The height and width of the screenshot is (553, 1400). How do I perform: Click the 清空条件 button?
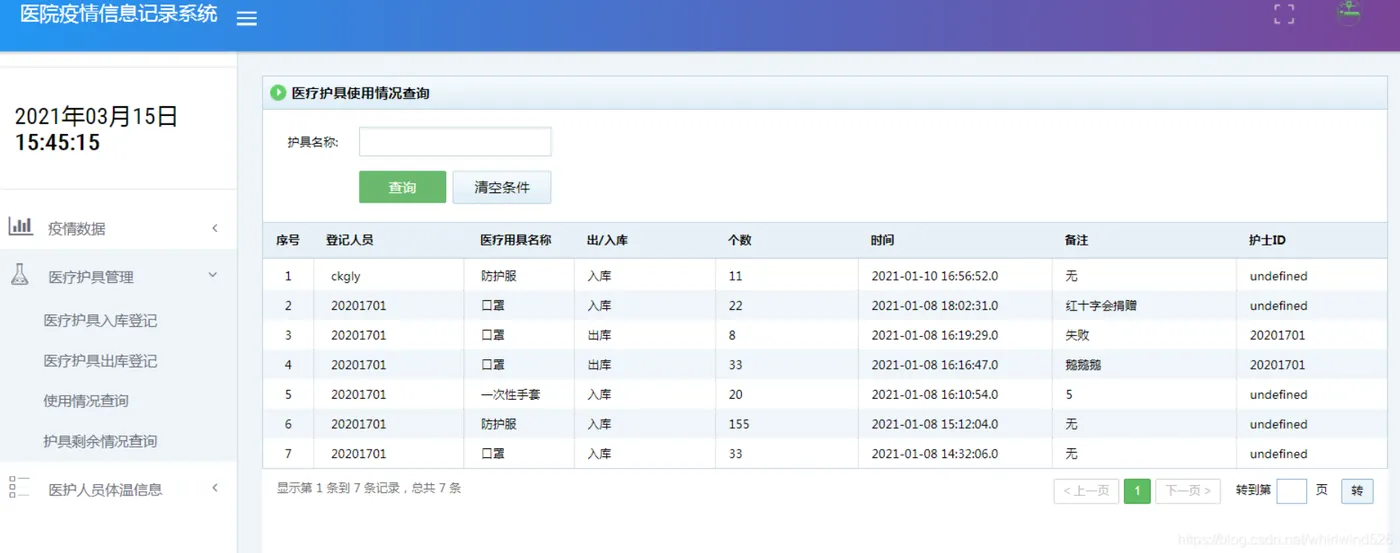click(501, 187)
